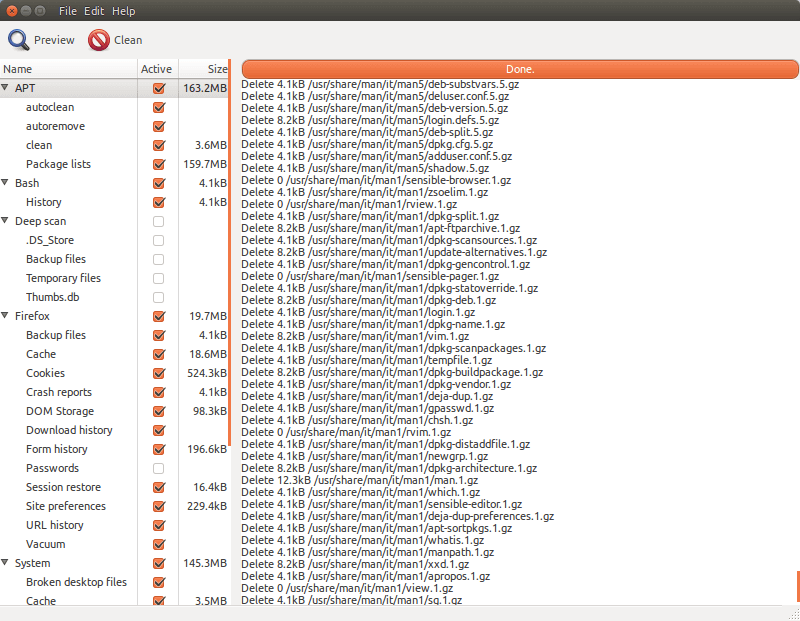Click log line login.defs.5.gz

click(370, 120)
